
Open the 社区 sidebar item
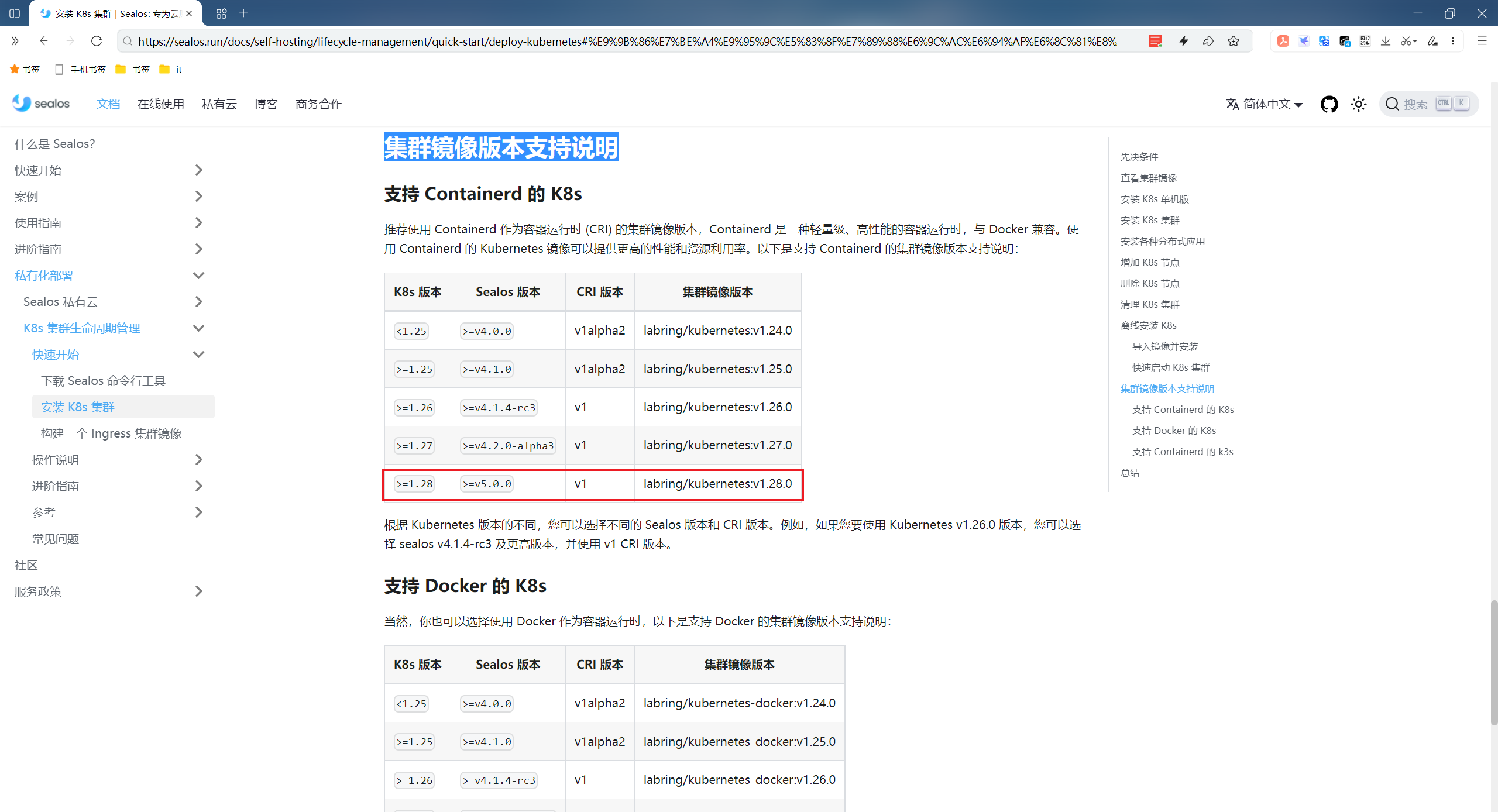click(x=26, y=565)
